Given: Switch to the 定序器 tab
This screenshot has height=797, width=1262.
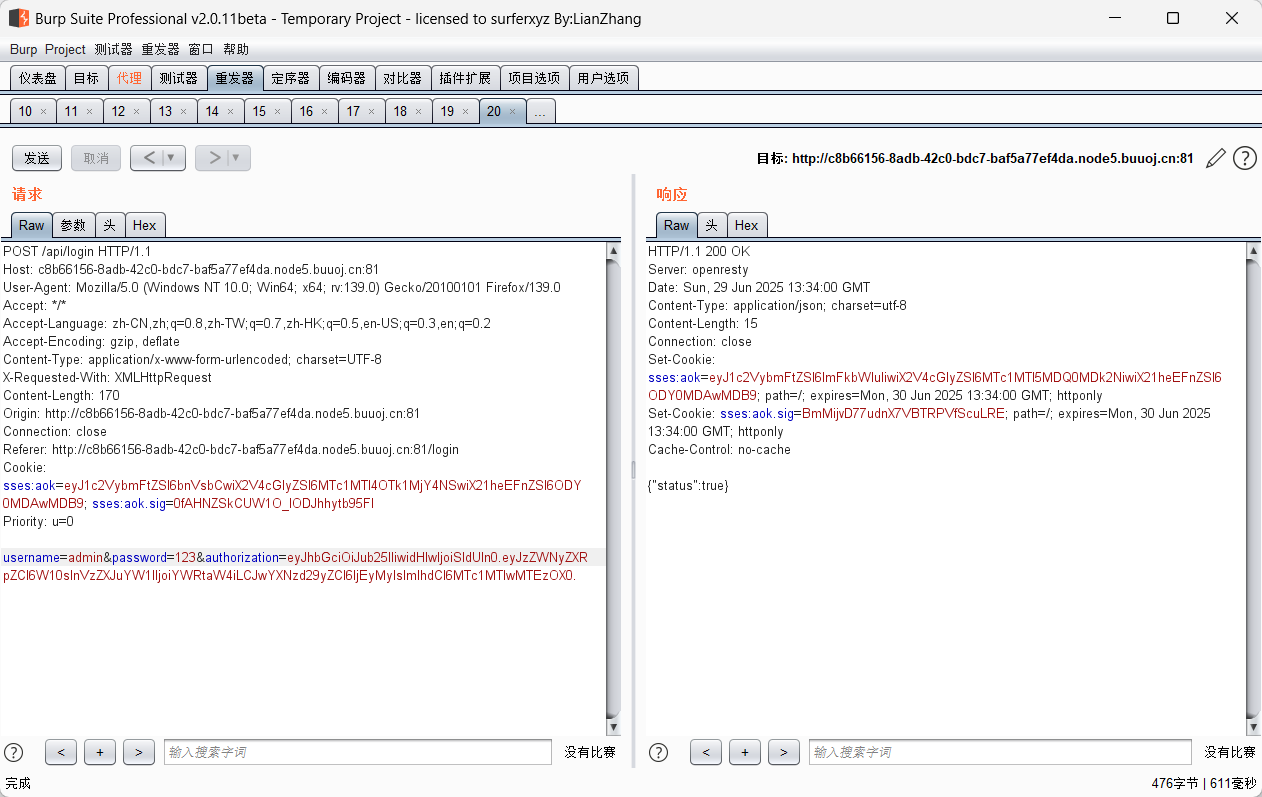Looking at the screenshot, I should point(291,78).
